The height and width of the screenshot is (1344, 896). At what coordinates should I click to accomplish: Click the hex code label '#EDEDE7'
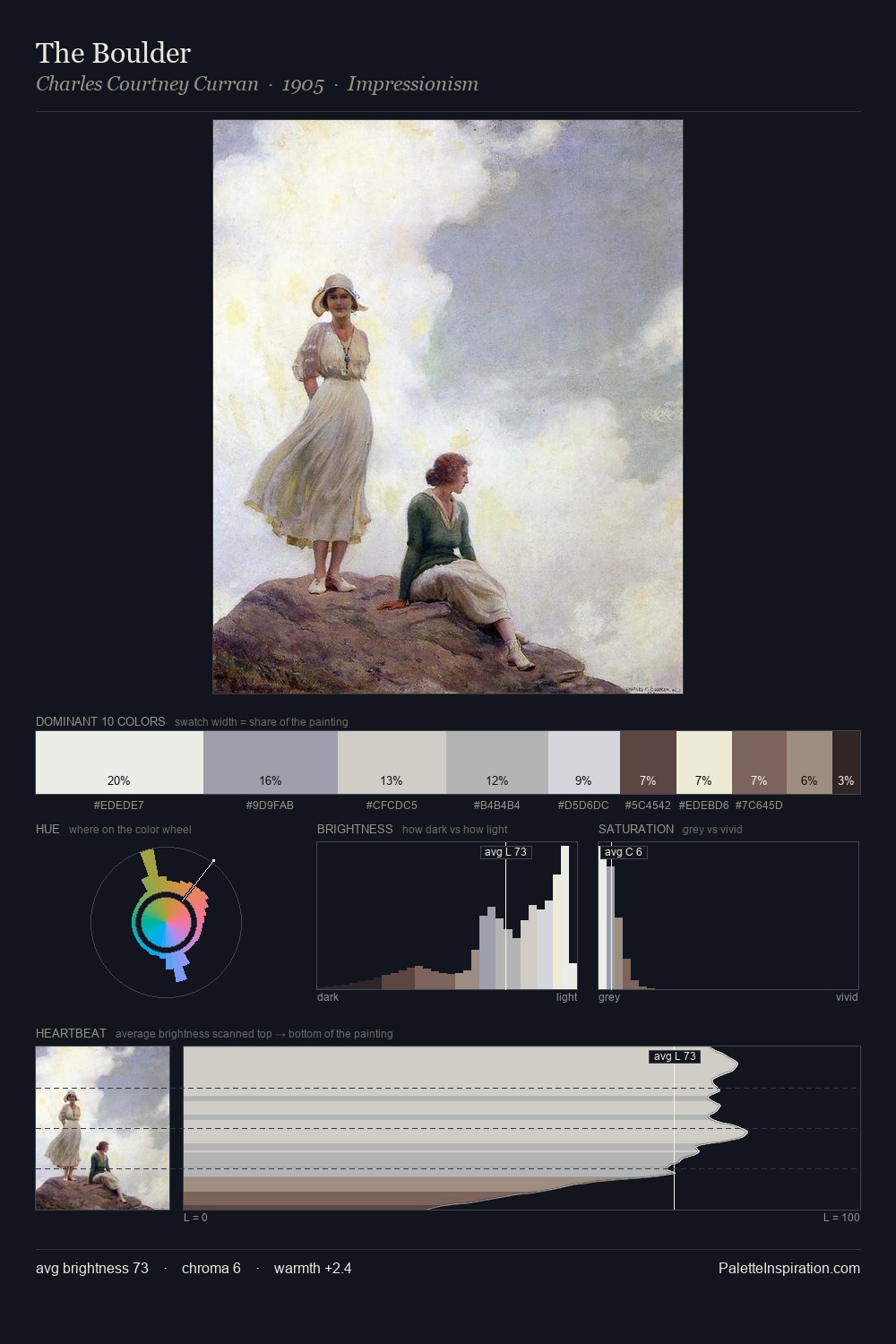(x=119, y=806)
